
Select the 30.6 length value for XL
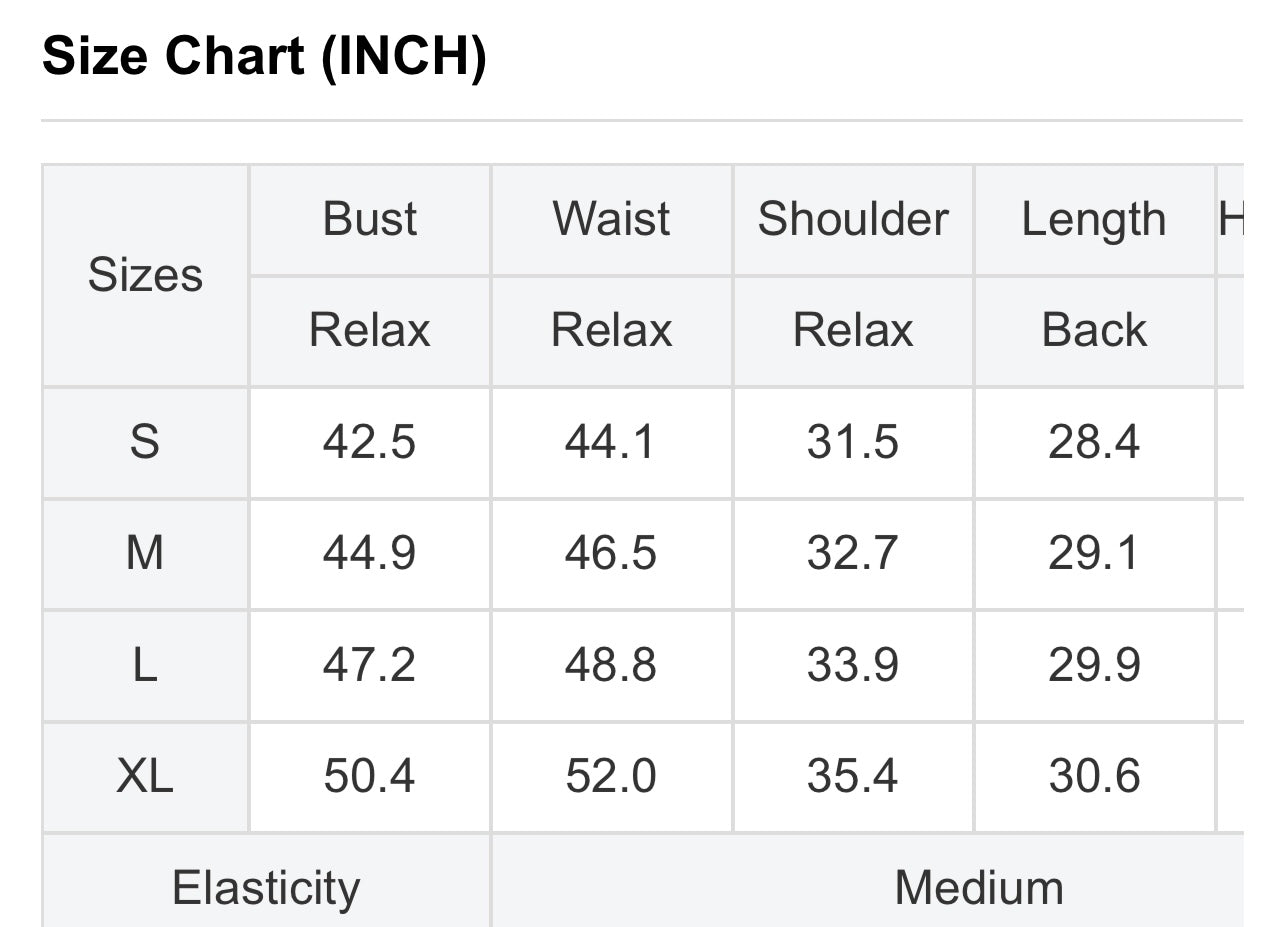pyautogui.click(x=1094, y=776)
